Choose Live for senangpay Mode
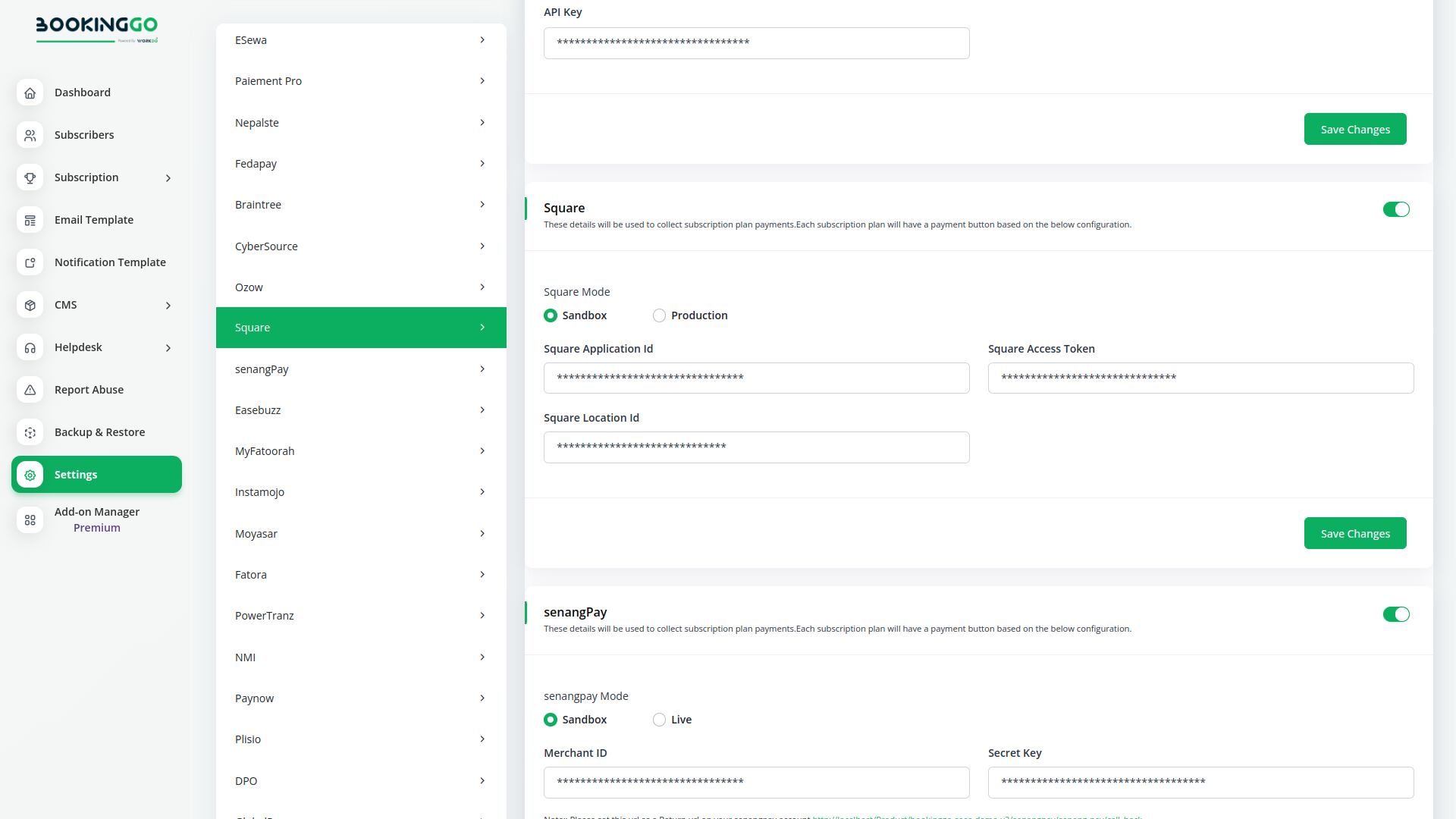 click(x=659, y=720)
